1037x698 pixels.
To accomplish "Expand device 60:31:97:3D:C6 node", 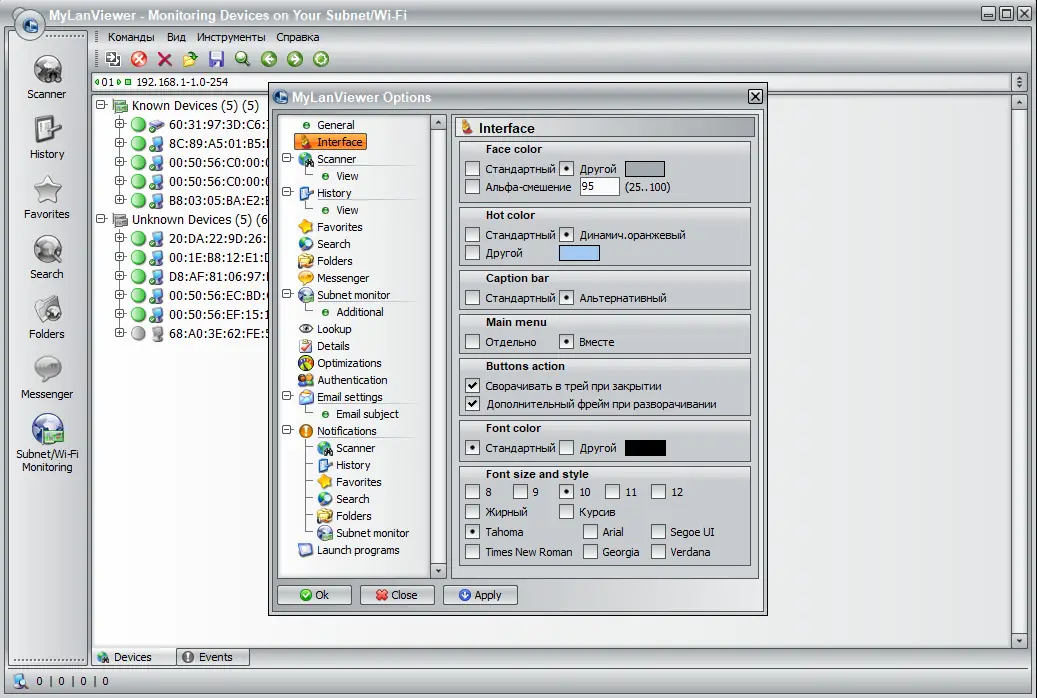I will click(x=120, y=123).
